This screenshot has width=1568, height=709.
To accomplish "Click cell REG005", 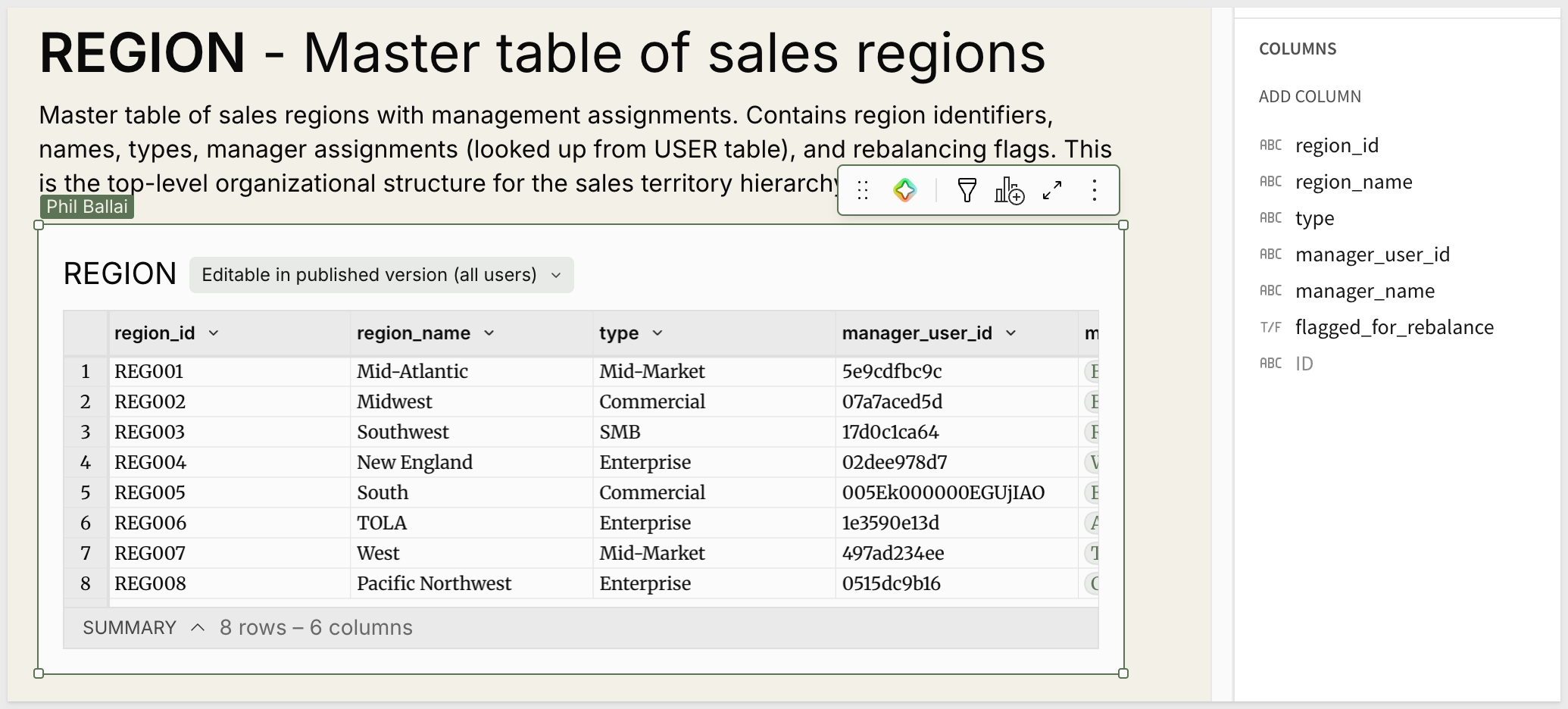I will click(x=230, y=493).
